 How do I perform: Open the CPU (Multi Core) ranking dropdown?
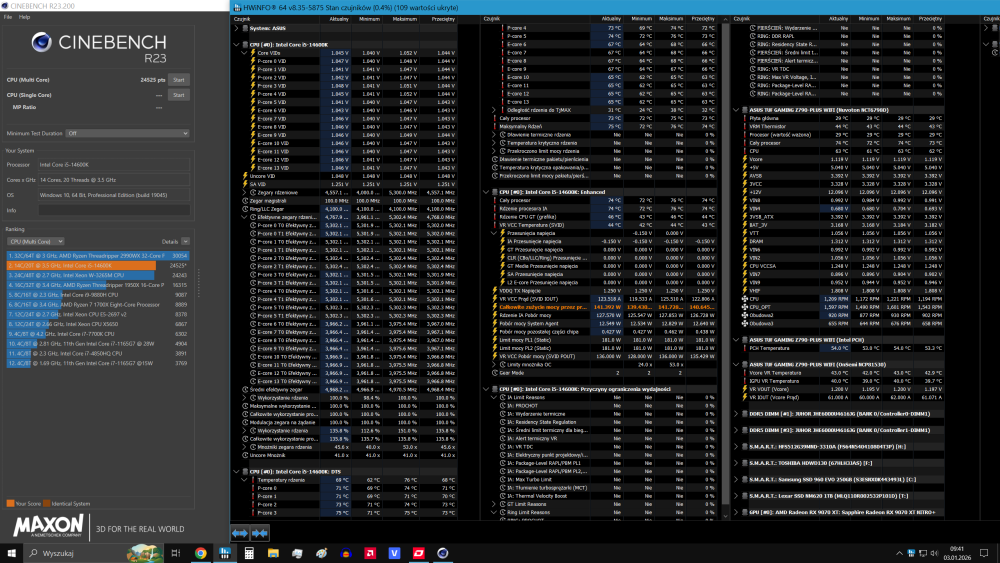coord(36,241)
